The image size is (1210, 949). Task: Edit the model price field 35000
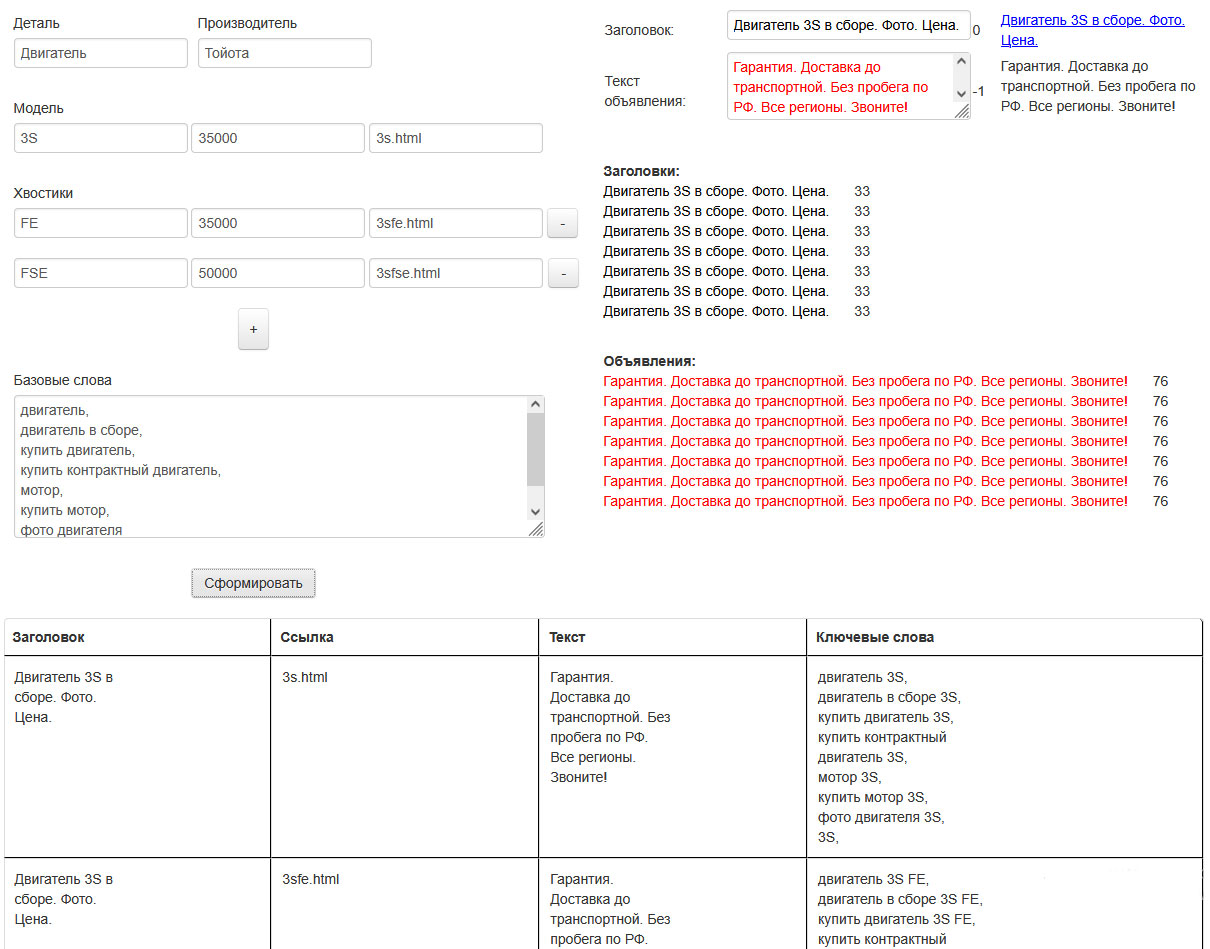[x=277, y=138]
